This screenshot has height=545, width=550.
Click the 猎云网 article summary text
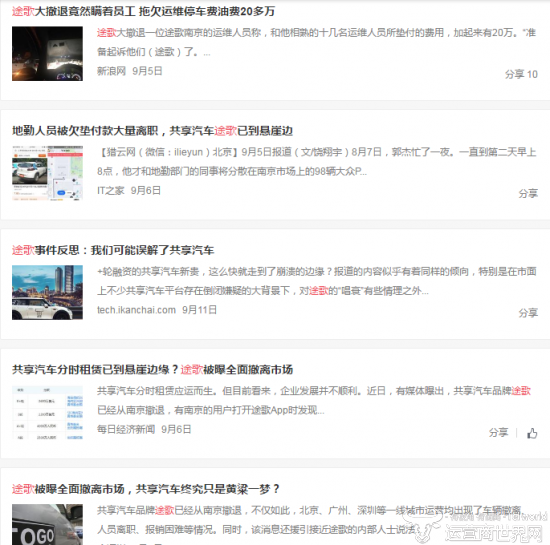[x=316, y=162]
